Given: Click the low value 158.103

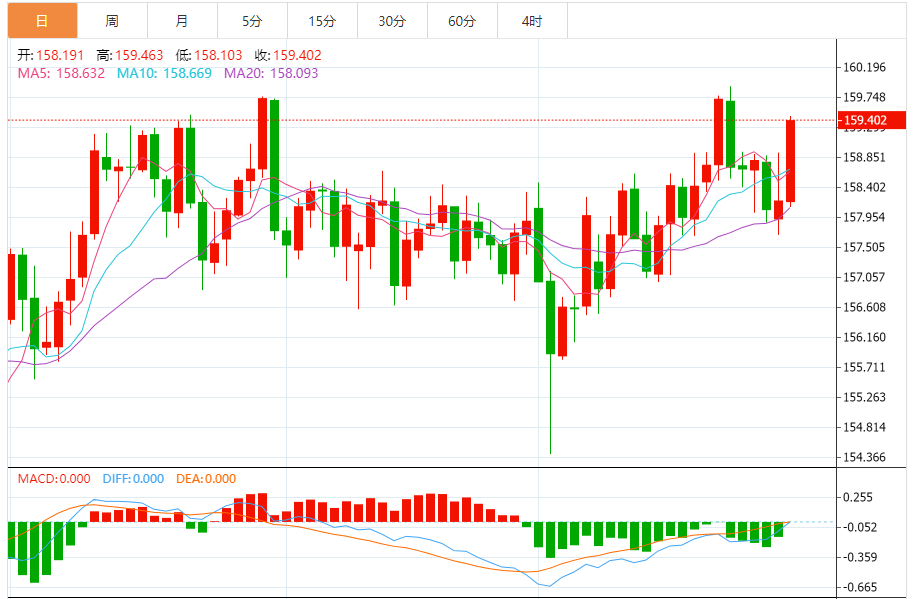Looking at the screenshot, I should (218, 55).
